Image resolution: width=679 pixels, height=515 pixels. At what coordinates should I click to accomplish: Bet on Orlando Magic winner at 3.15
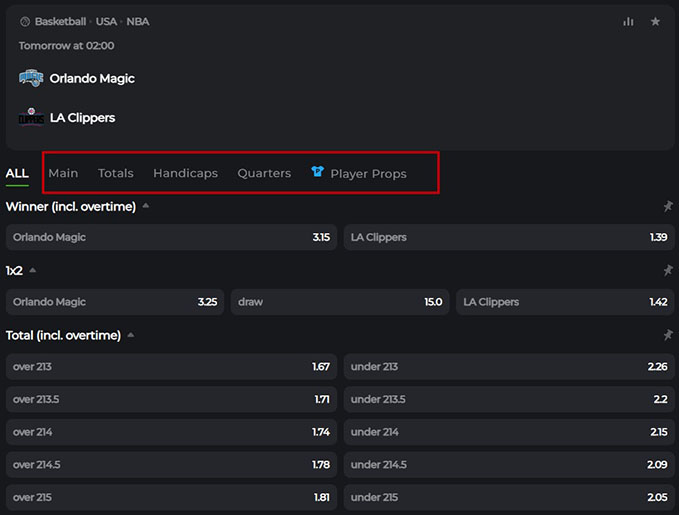point(171,237)
